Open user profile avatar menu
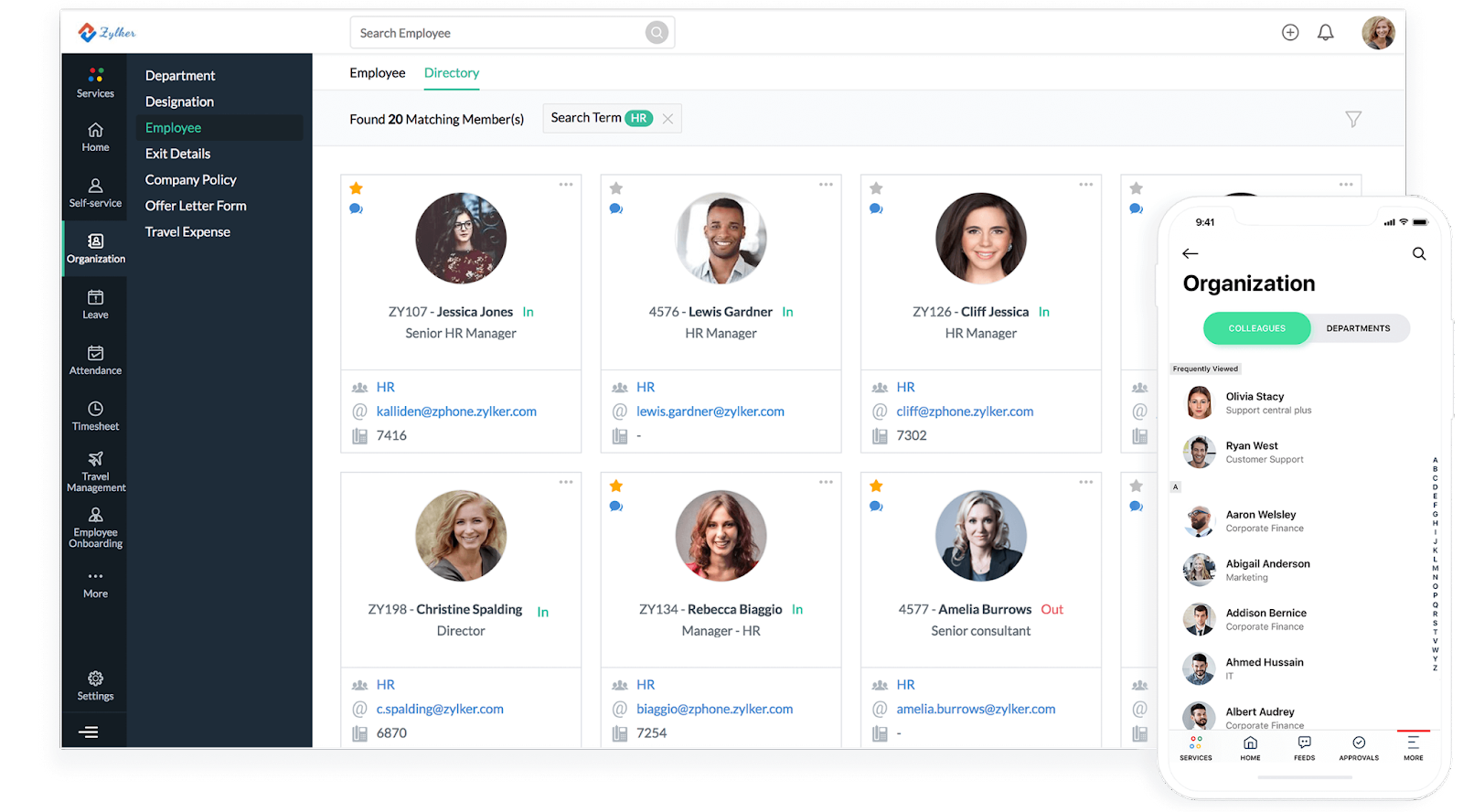The height and width of the screenshot is (812, 1463). (1378, 32)
